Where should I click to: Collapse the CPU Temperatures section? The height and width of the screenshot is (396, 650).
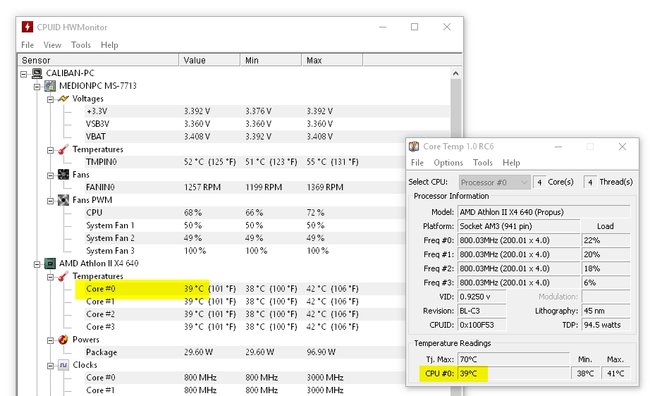[50, 277]
